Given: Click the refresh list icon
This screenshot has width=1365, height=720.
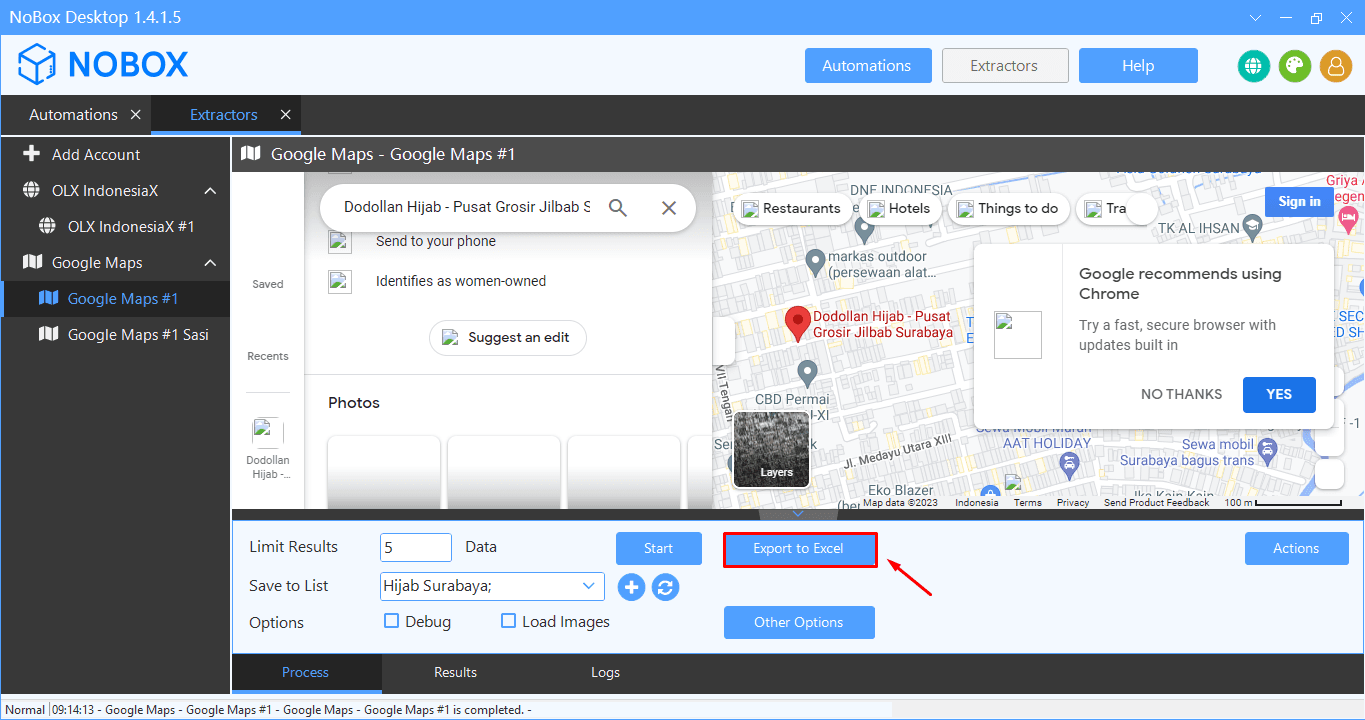Looking at the screenshot, I should coord(665,587).
